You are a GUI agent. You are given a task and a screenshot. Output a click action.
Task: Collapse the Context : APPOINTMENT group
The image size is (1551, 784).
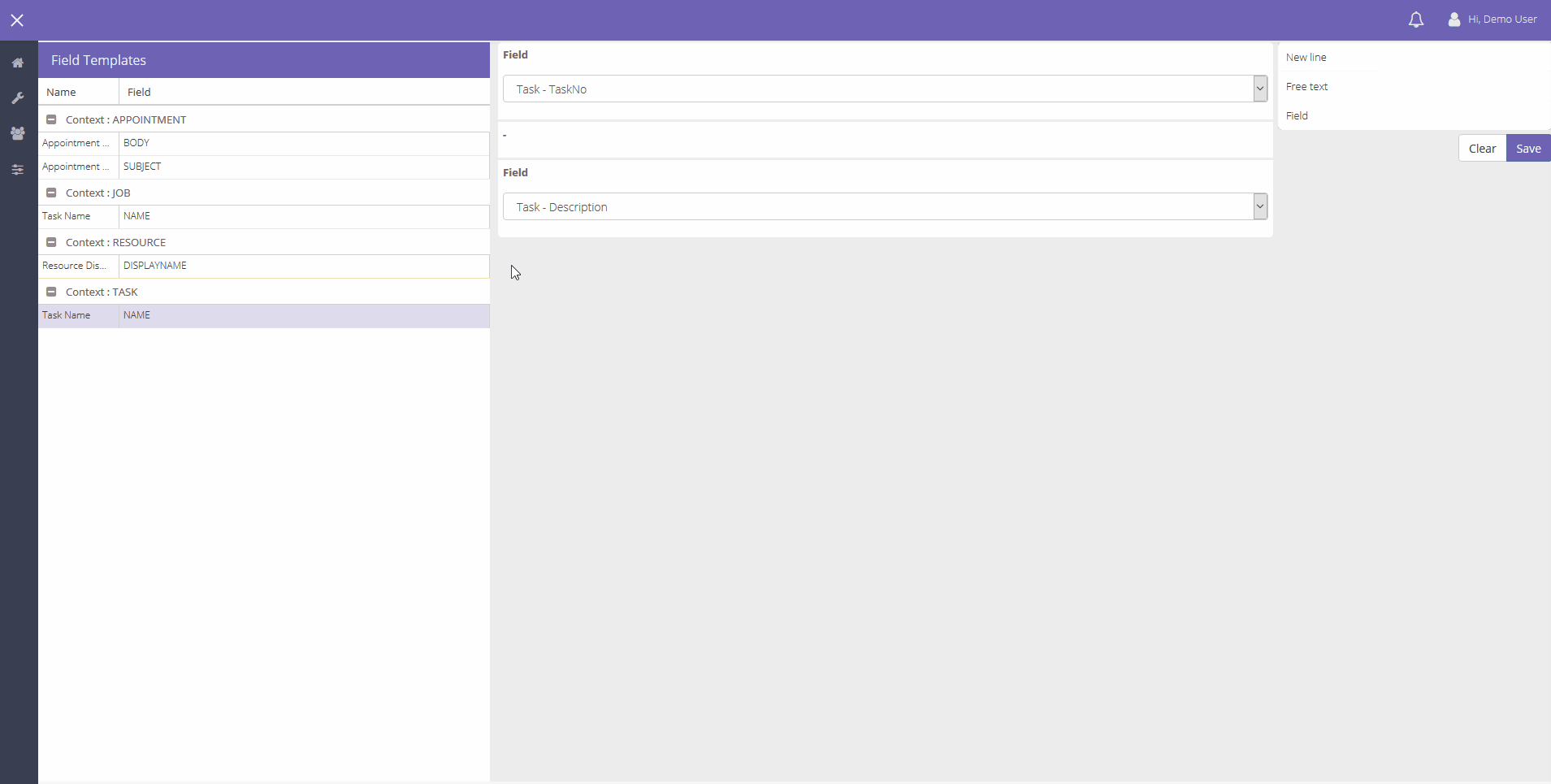[51, 119]
